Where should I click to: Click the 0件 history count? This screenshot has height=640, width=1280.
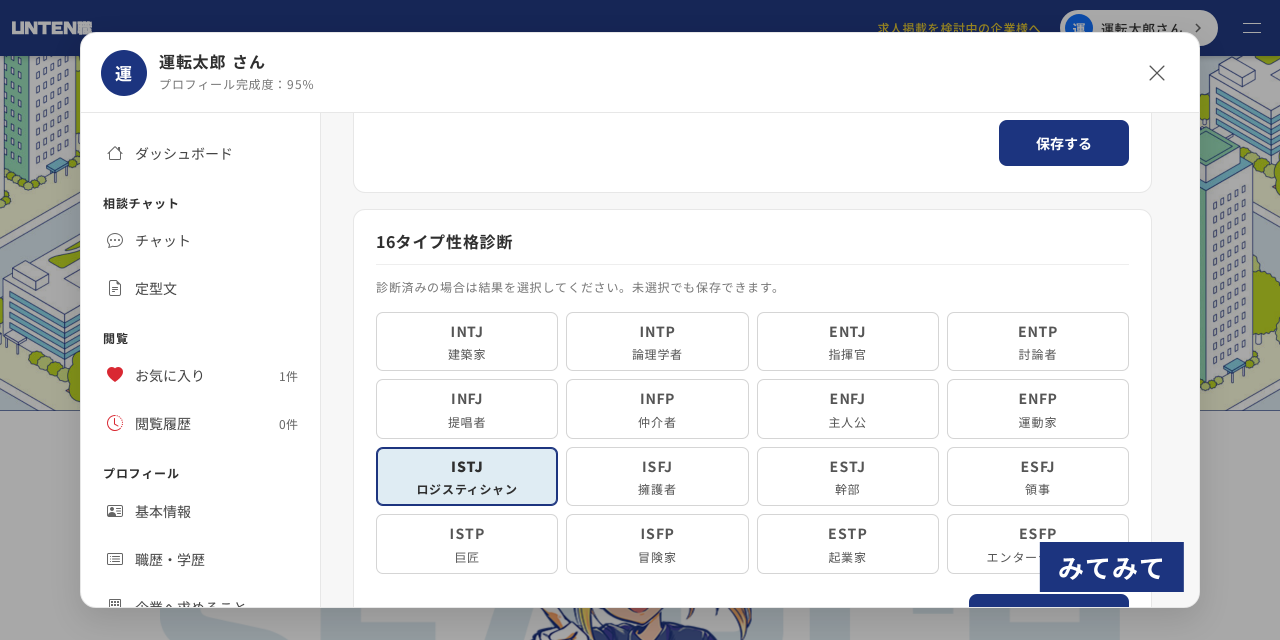(x=288, y=424)
